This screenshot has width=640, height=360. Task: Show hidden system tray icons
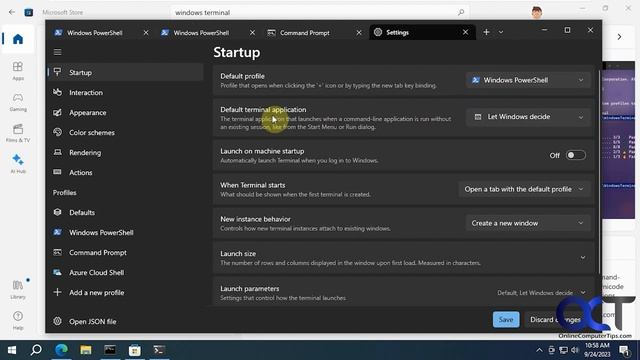(539, 350)
